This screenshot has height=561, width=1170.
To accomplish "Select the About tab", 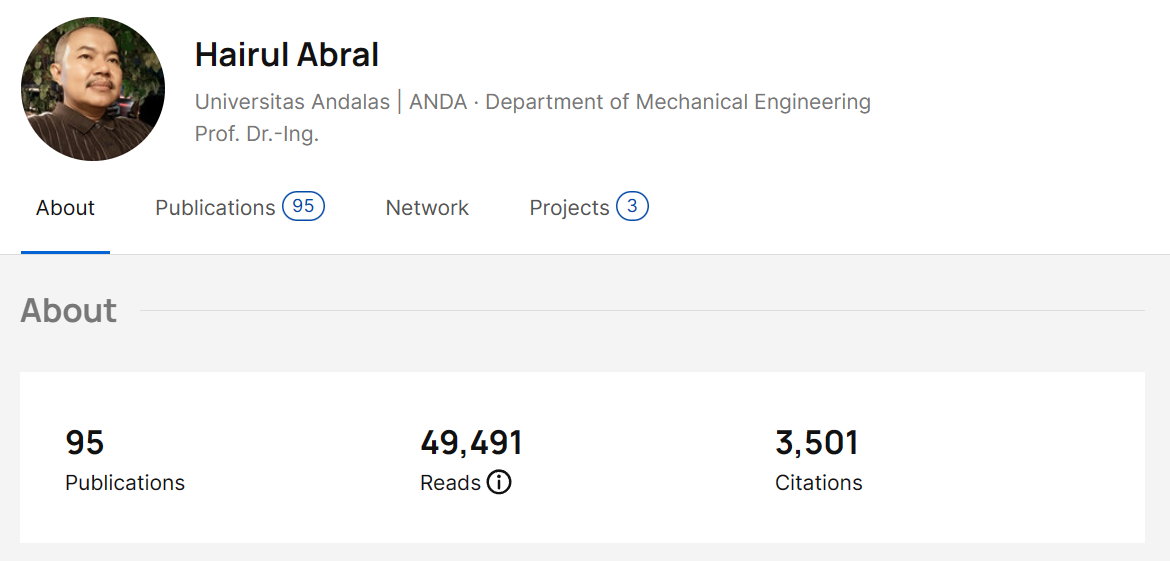I will 65,208.
